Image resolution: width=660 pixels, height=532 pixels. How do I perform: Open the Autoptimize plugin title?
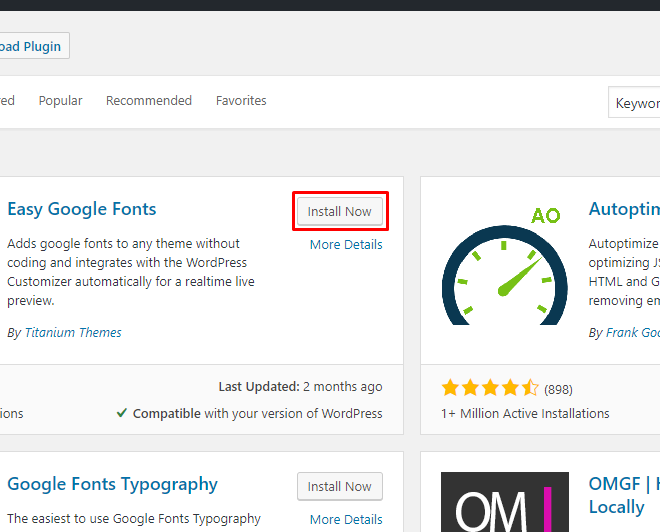click(x=624, y=209)
